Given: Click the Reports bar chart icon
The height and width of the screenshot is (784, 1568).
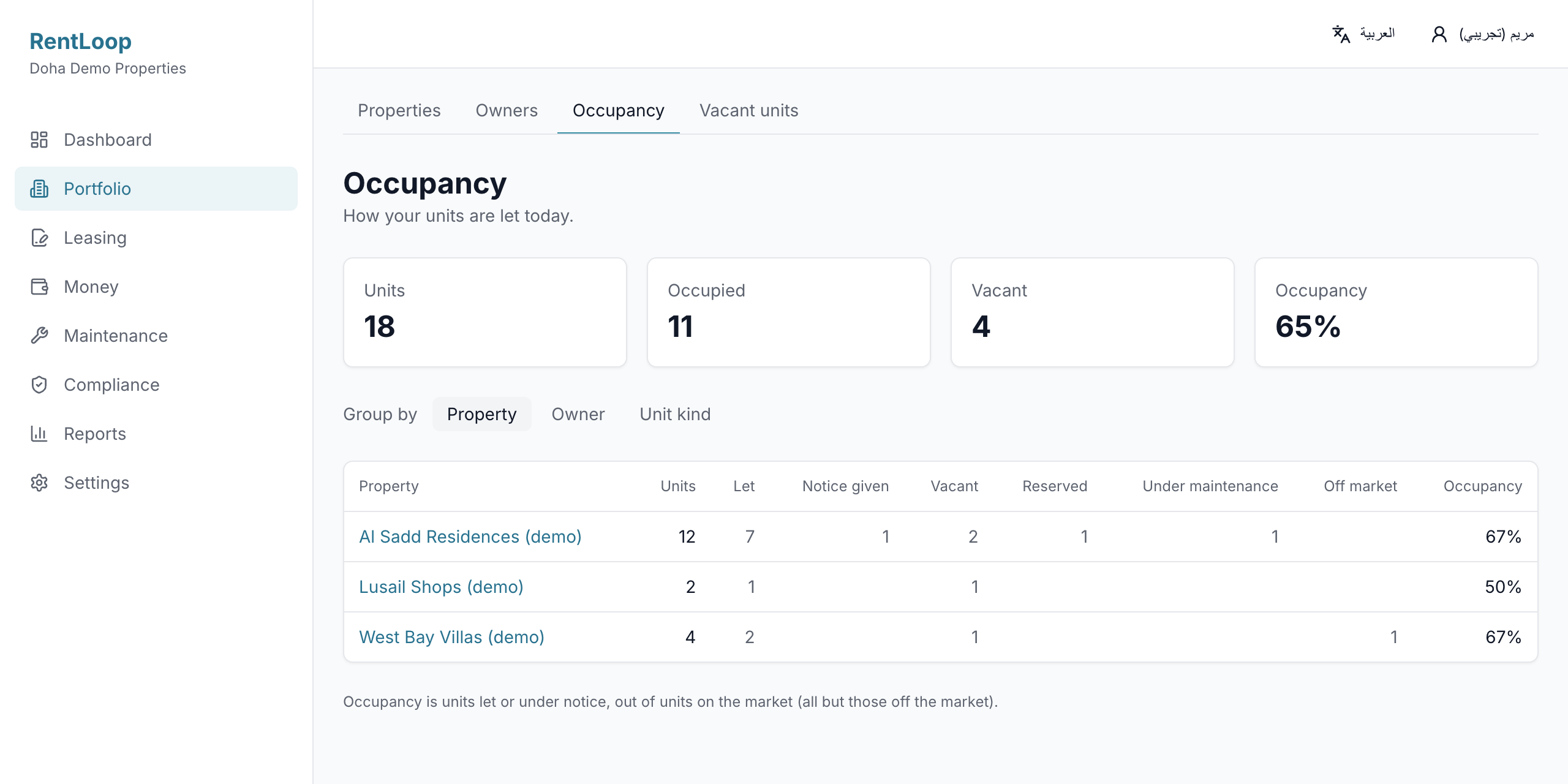Looking at the screenshot, I should tap(39, 434).
